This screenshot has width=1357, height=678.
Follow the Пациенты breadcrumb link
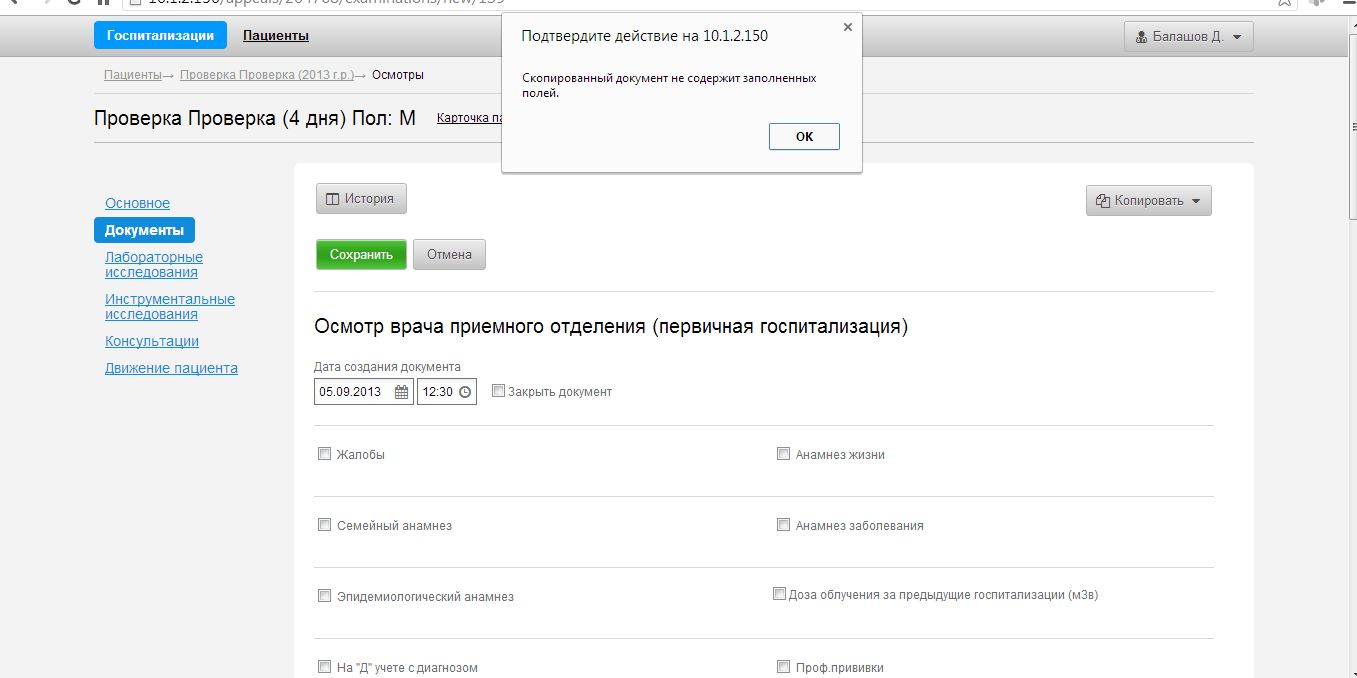point(132,75)
